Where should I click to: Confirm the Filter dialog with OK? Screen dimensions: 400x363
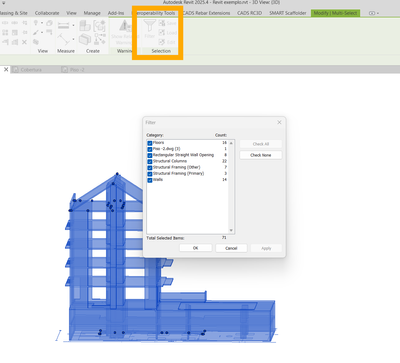click(x=195, y=248)
